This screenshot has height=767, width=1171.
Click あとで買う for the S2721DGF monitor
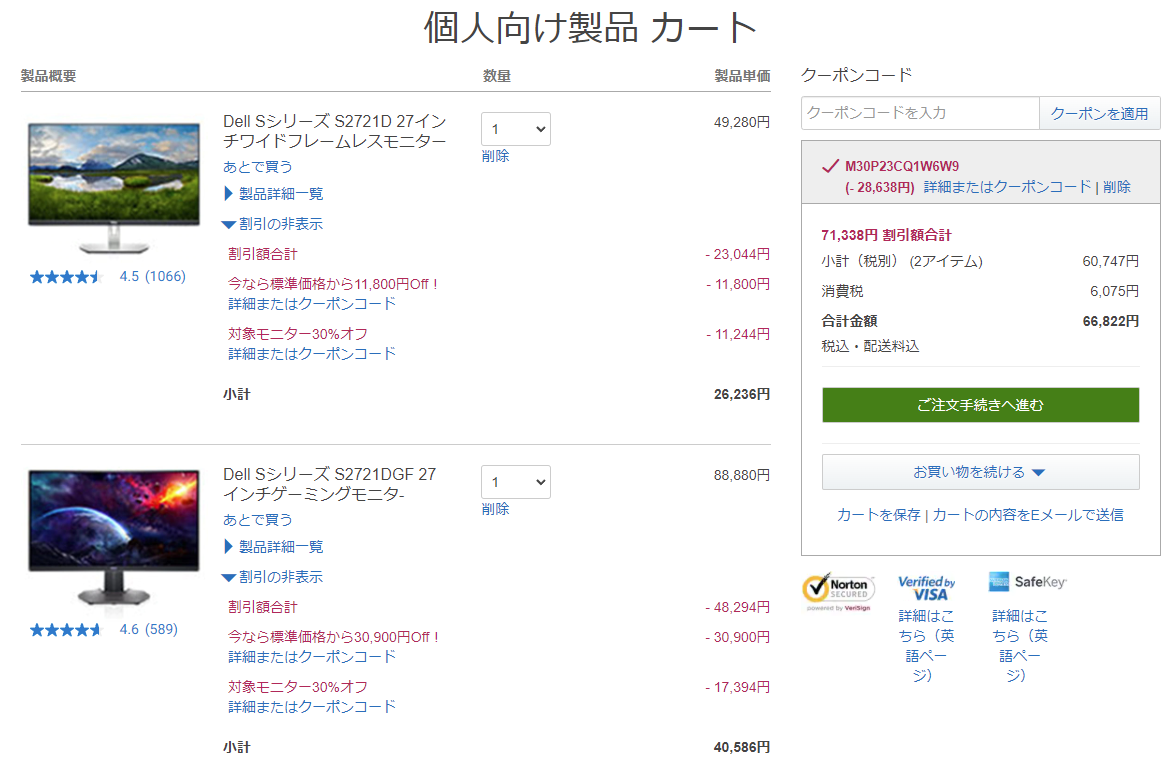pyautogui.click(x=258, y=520)
